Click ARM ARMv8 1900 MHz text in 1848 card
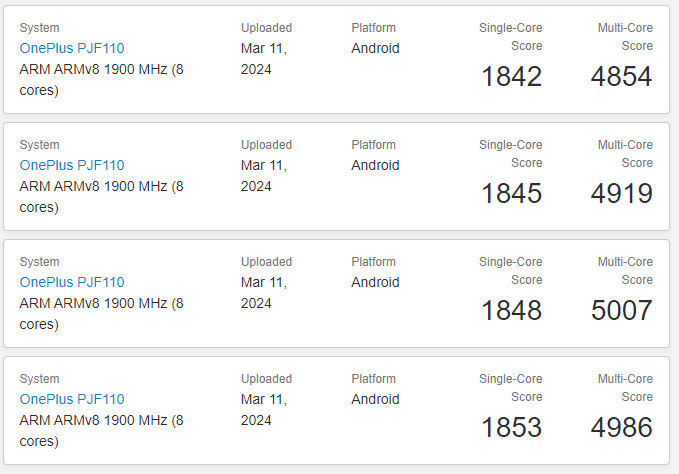Viewport: 679px width, 474px height. click(x=101, y=313)
